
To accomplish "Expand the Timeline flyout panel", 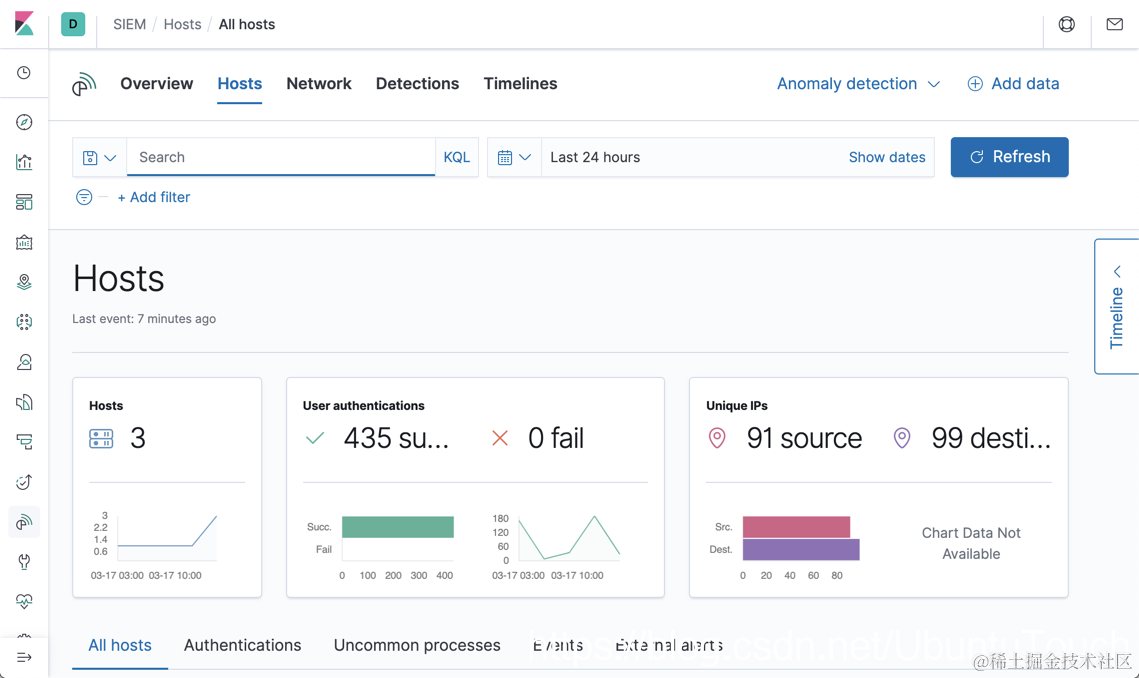I will 1116,307.
